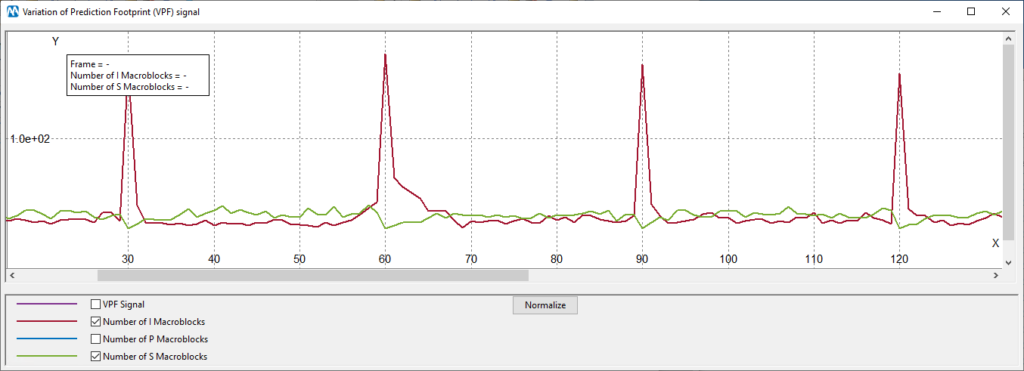1024x371 pixels.
Task: Click the horizontal scrollbar left arrow
Action: click(11, 276)
